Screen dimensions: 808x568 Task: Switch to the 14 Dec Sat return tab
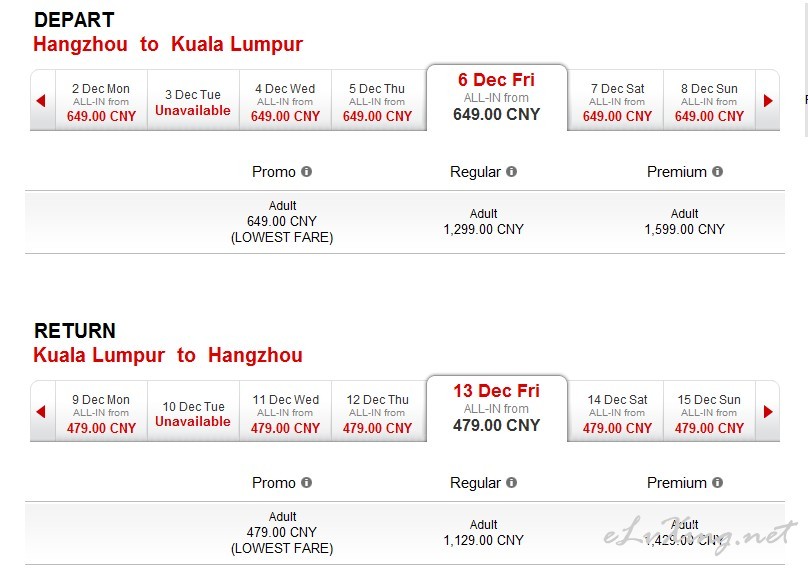[617, 412]
